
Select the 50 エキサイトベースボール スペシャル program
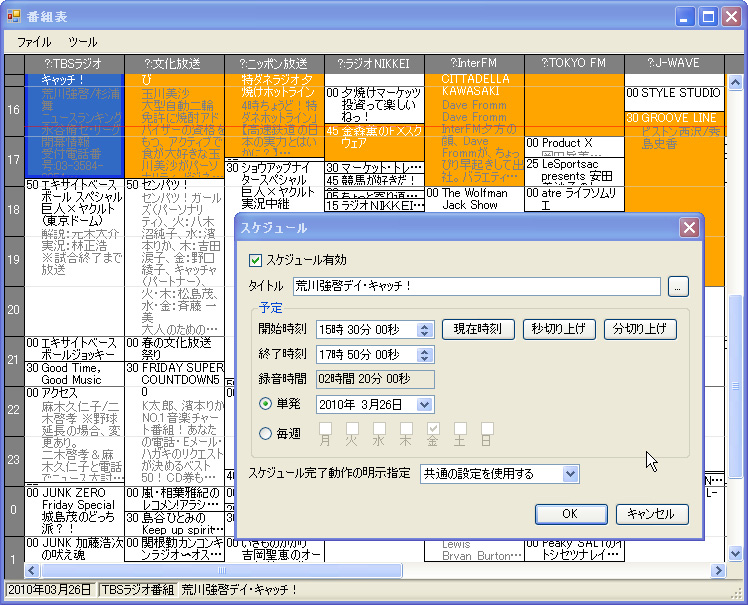74,258
